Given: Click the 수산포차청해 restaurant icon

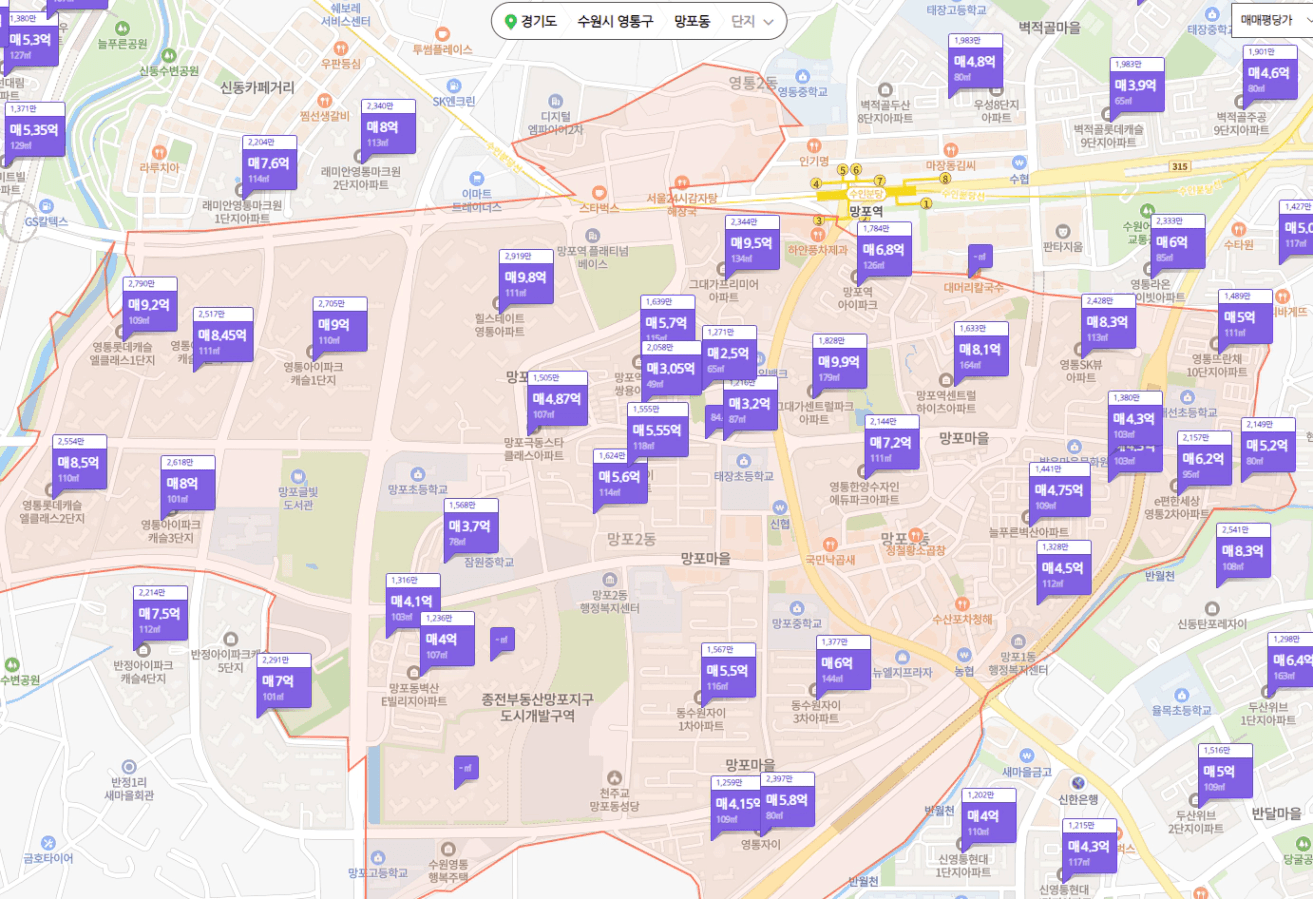Looking at the screenshot, I should 962,603.
